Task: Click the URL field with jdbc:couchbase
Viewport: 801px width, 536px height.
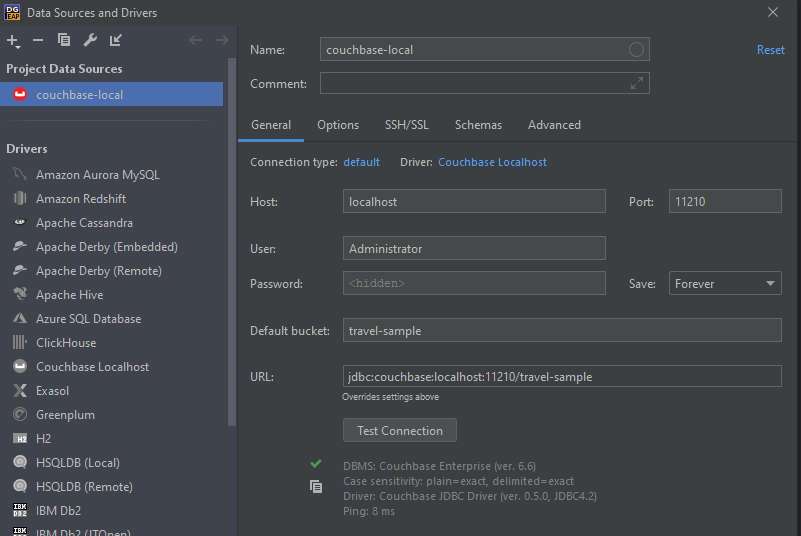Action: tap(562, 377)
